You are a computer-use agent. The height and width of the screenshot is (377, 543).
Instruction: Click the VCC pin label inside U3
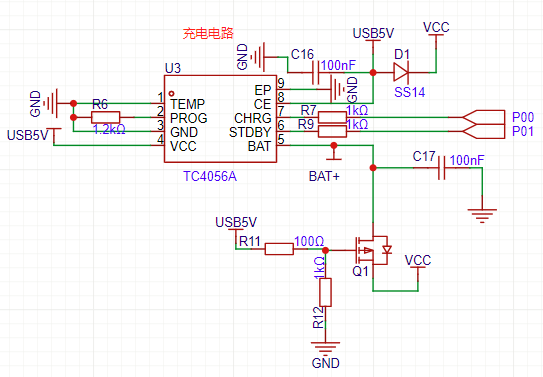coord(183,146)
